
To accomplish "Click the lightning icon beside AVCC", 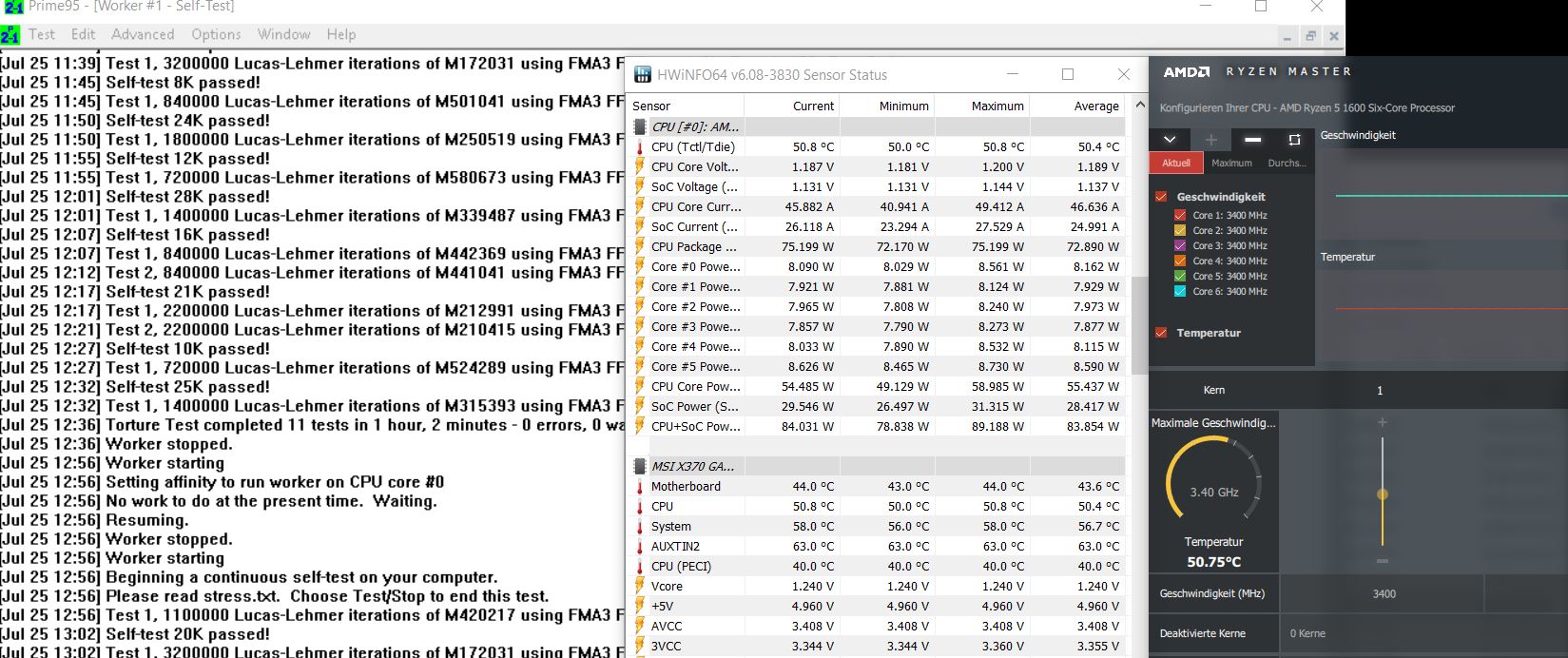I will (640, 626).
